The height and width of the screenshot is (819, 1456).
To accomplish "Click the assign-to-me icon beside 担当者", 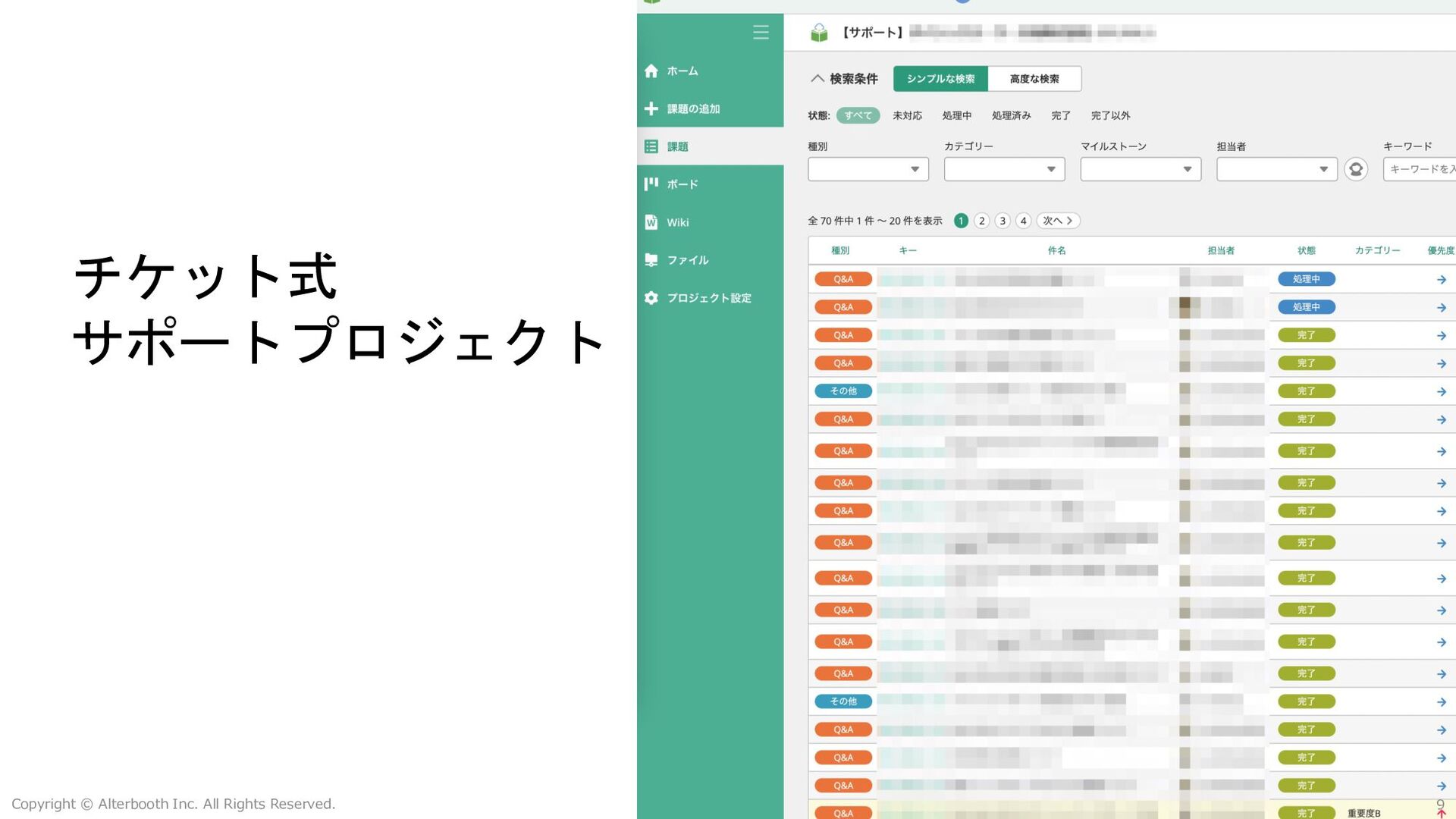I will tap(1355, 169).
